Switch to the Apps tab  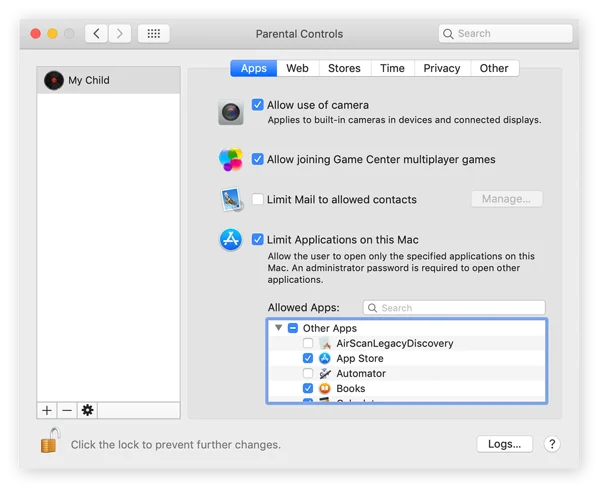point(254,68)
